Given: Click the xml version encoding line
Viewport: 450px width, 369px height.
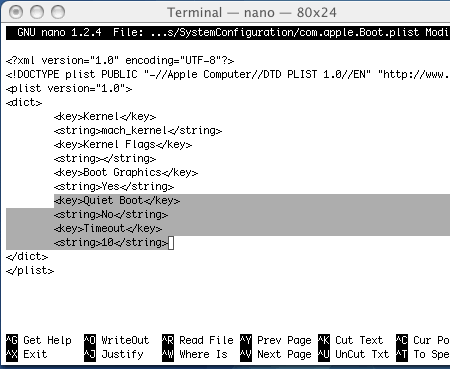Looking at the screenshot, I should coord(120,61).
